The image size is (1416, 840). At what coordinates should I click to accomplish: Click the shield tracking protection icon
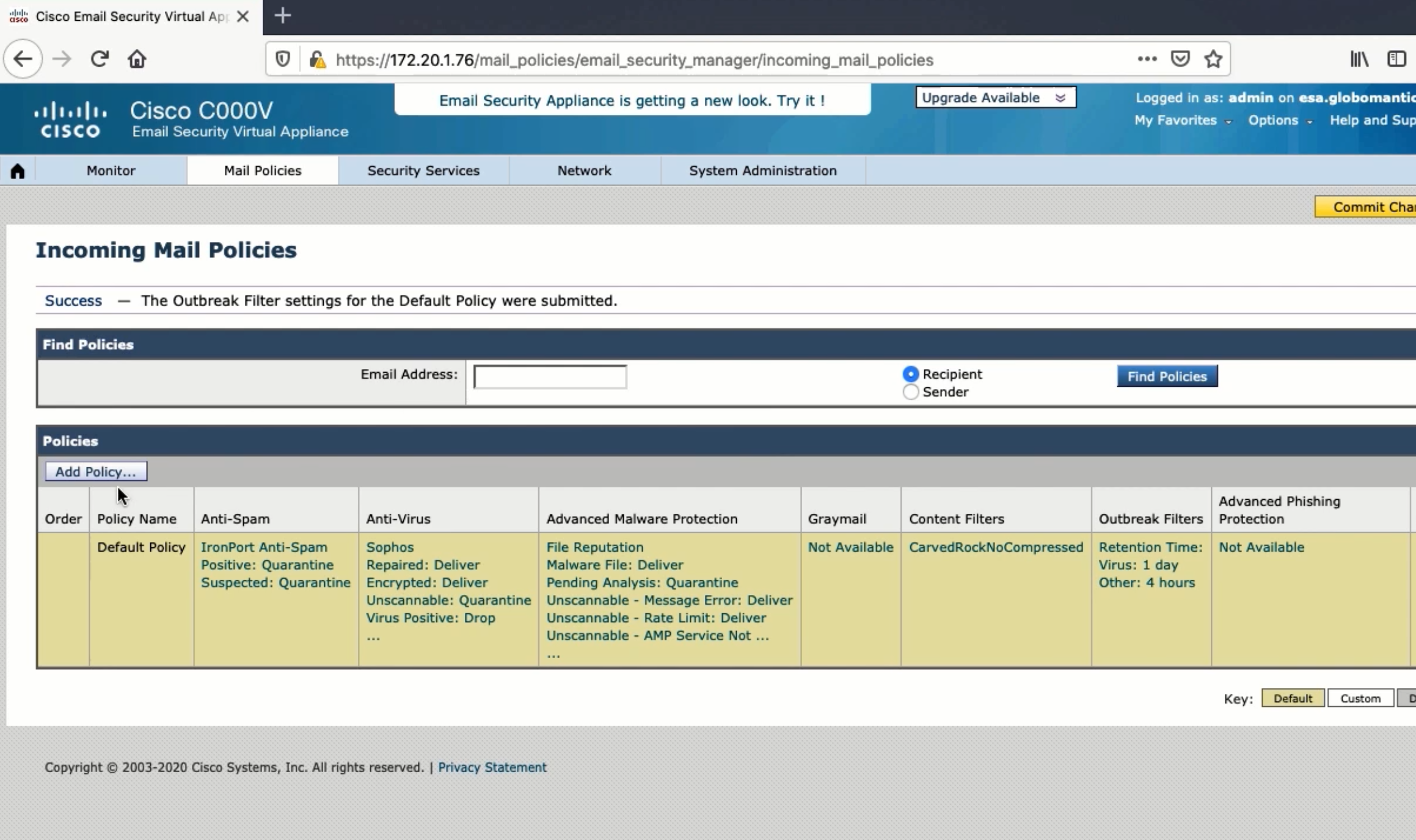pos(282,59)
